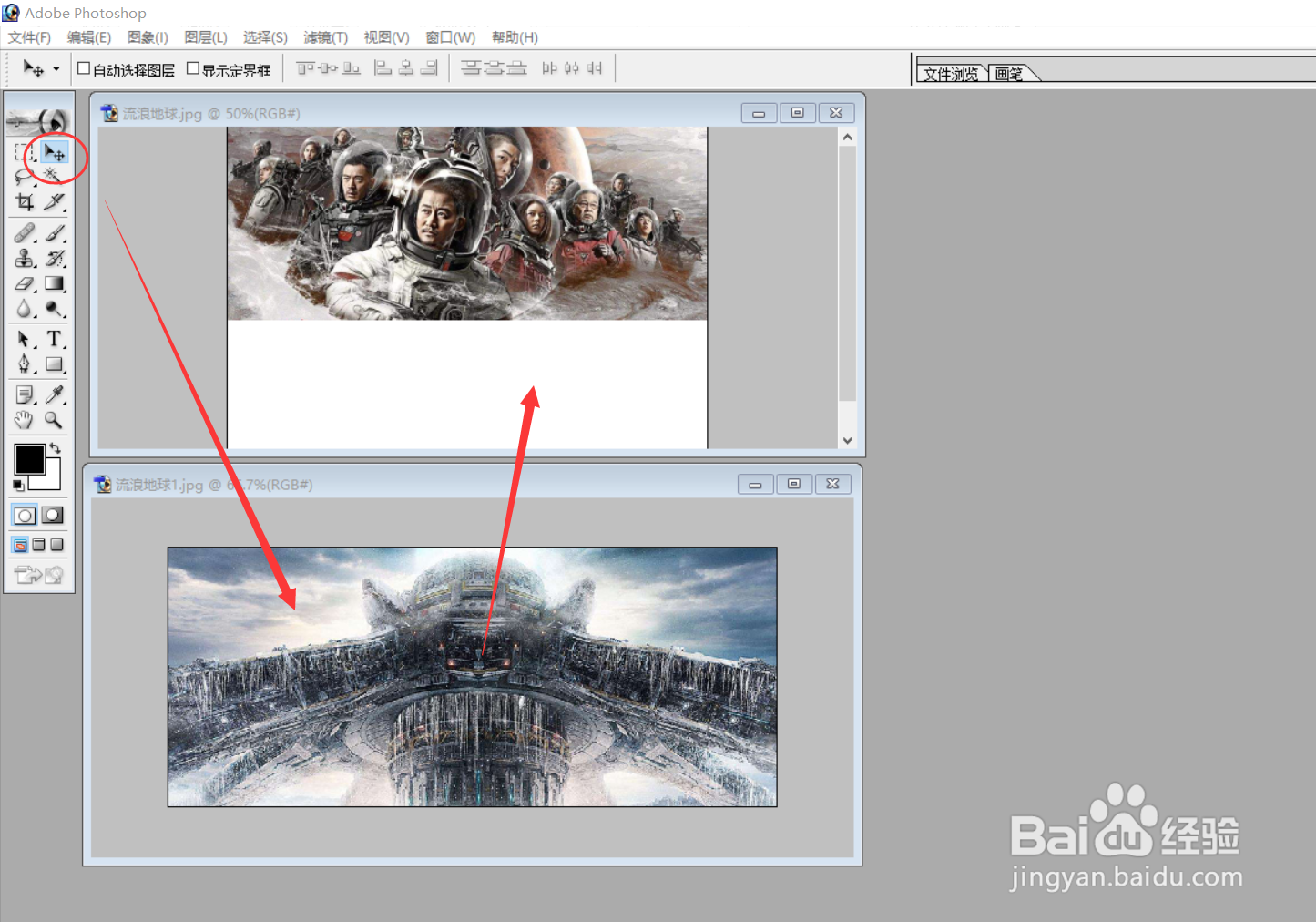Click distribute top edges icon
Screen dimensions: 1316x922
coord(471,68)
